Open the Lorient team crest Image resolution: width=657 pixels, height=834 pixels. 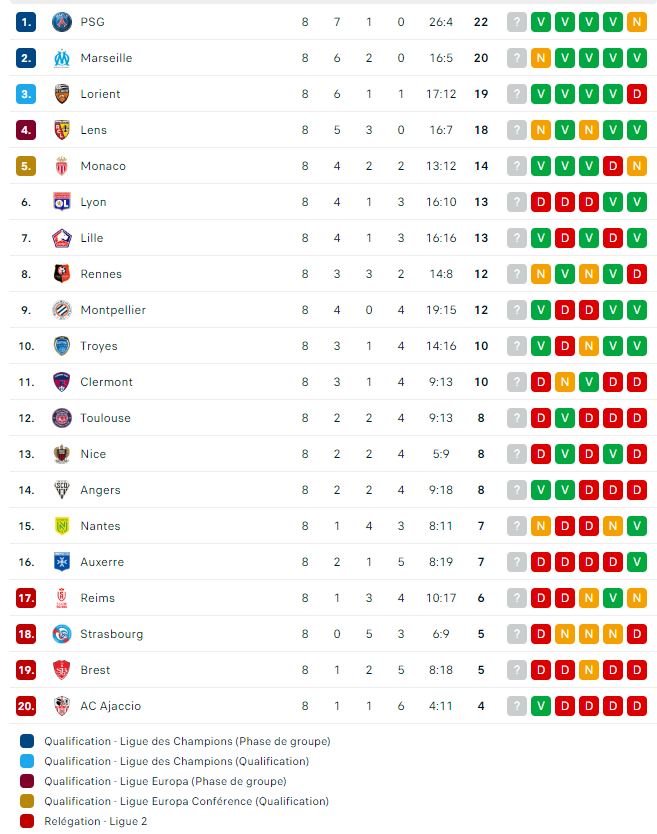[62, 94]
